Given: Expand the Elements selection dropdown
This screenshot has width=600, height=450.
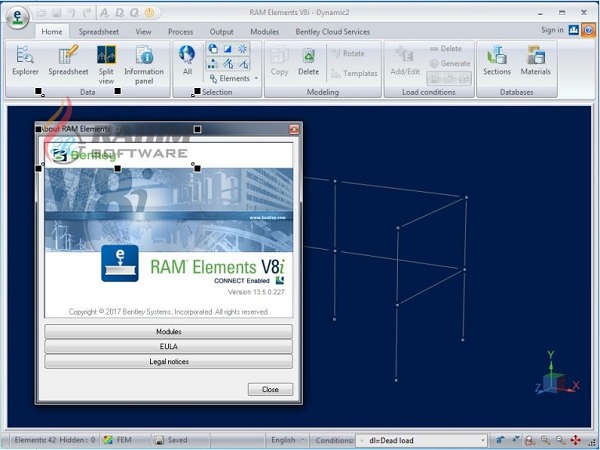Looking at the screenshot, I should (256, 78).
